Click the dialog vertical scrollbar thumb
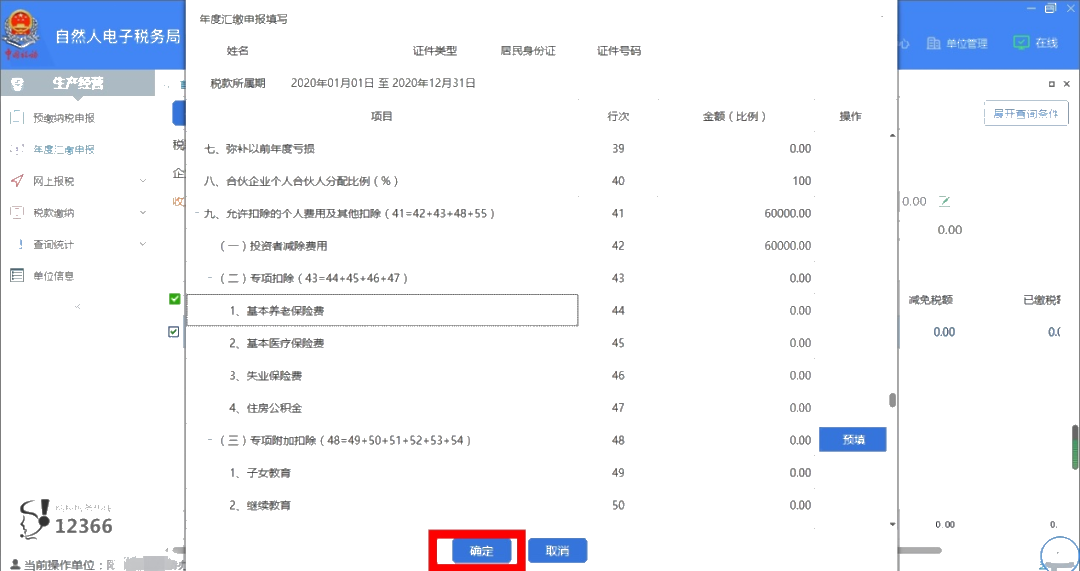The width and height of the screenshot is (1080, 571). click(x=893, y=400)
